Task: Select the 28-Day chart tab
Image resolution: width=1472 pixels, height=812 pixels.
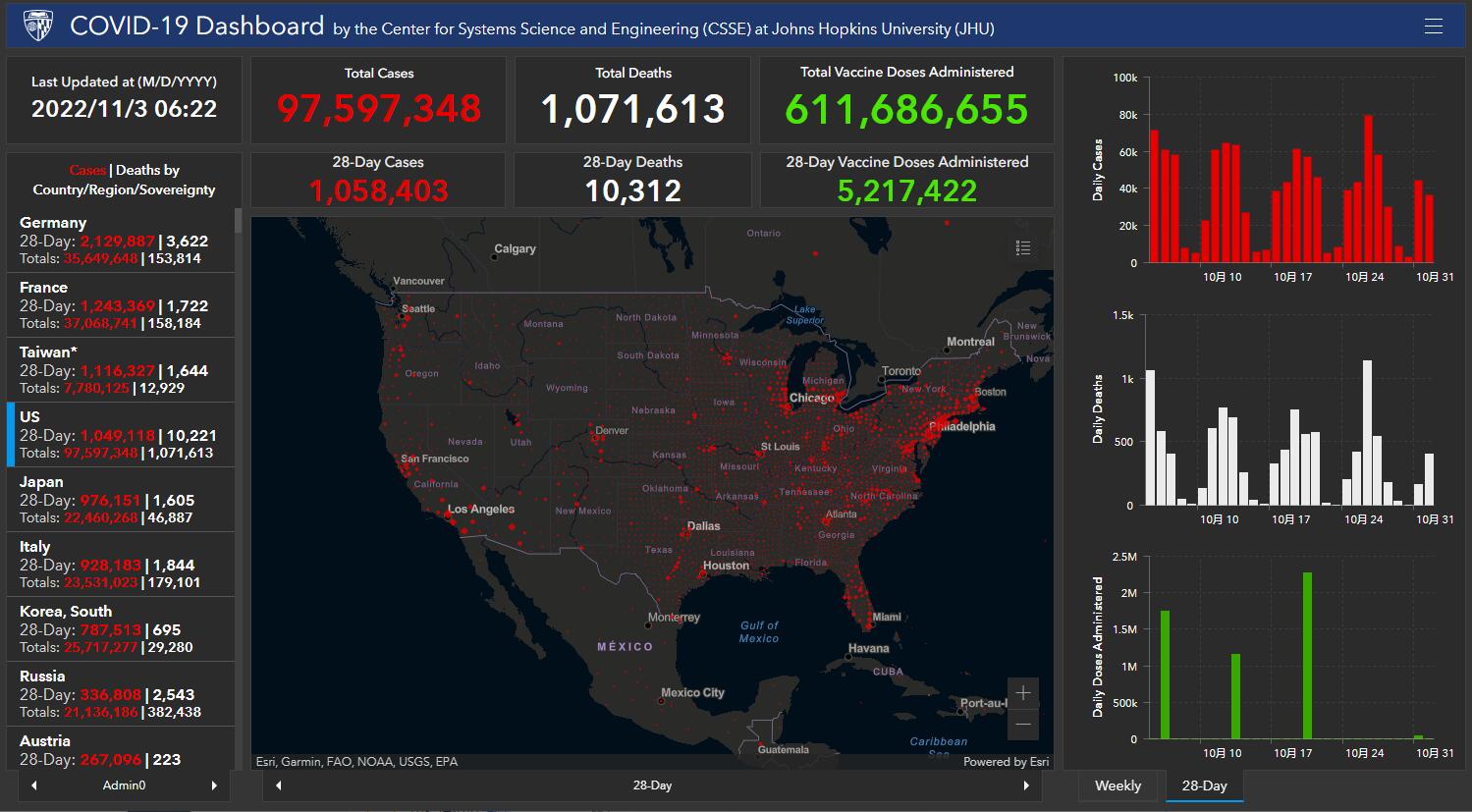Action: pos(1204,785)
